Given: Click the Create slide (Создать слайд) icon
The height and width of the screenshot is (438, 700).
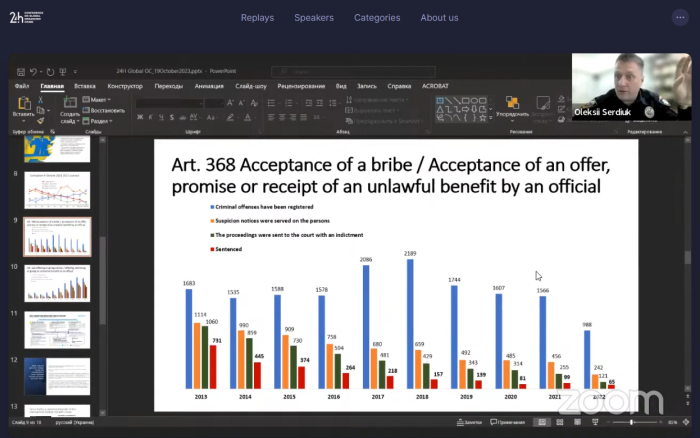Looking at the screenshot, I should pyautogui.click(x=69, y=104).
